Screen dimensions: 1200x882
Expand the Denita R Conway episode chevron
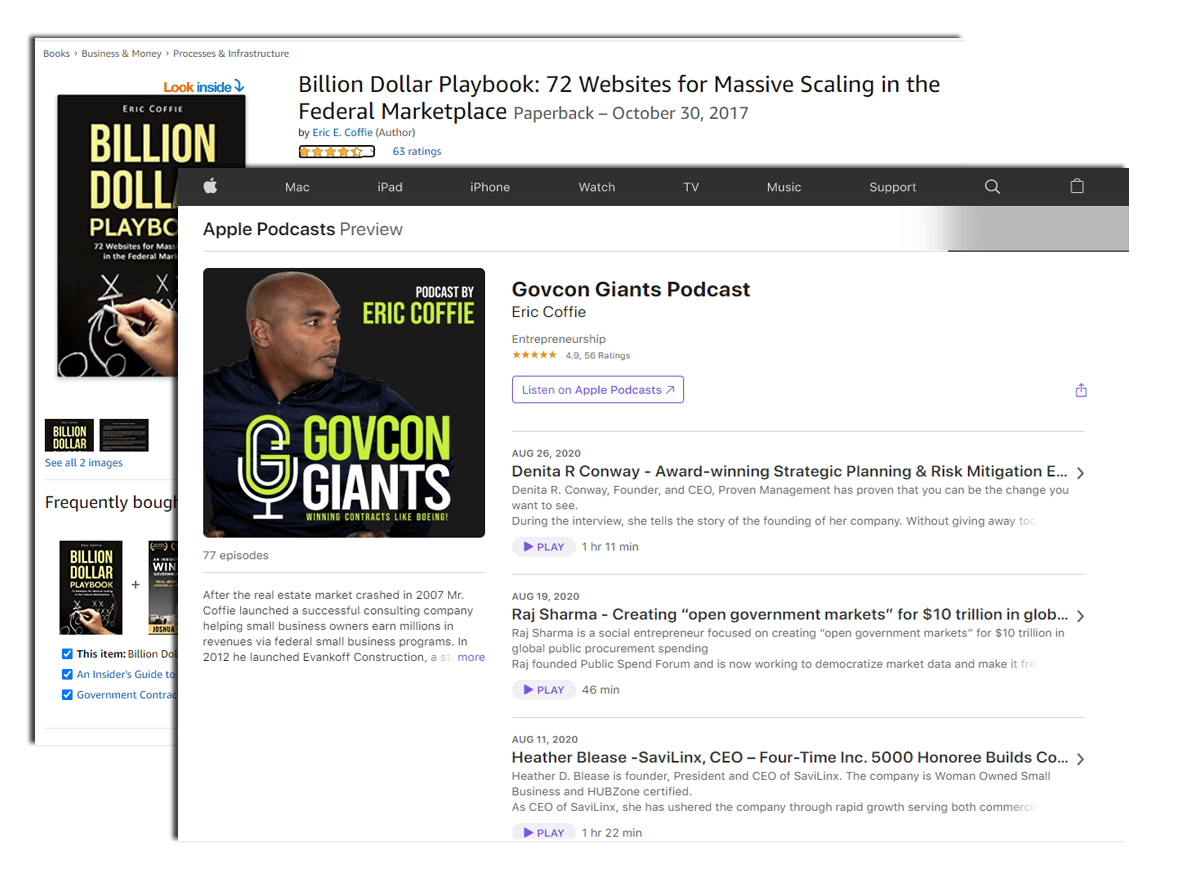point(1080,473)
